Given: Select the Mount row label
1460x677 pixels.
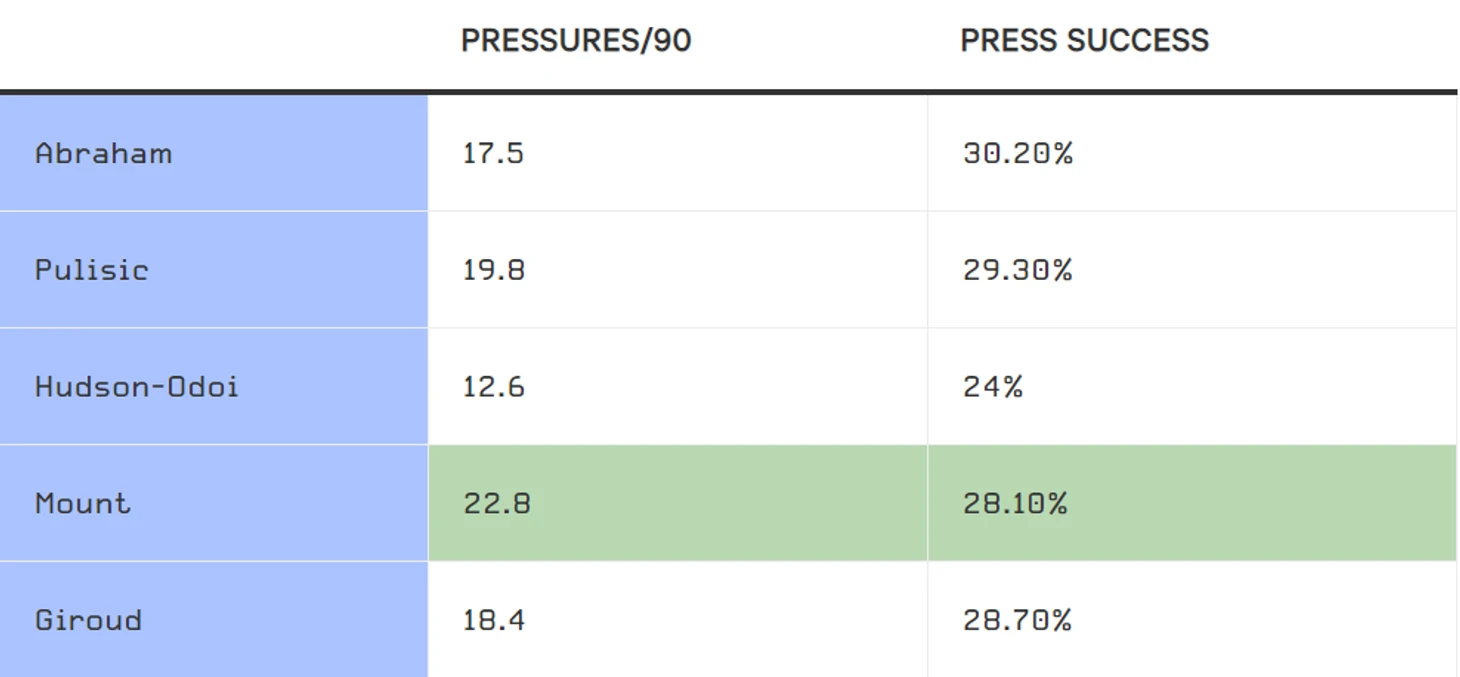Looking at the screenshot, I should [83, 503].
